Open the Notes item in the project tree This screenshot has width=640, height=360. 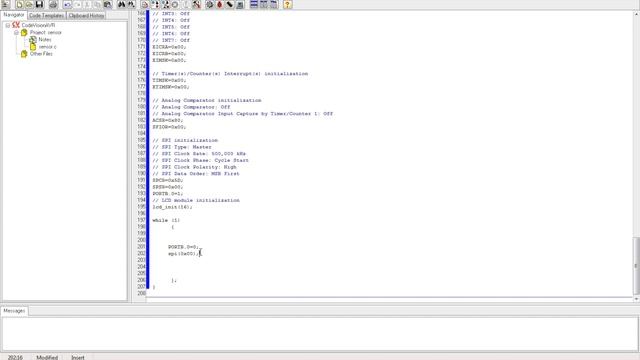[x=45, y=40]
